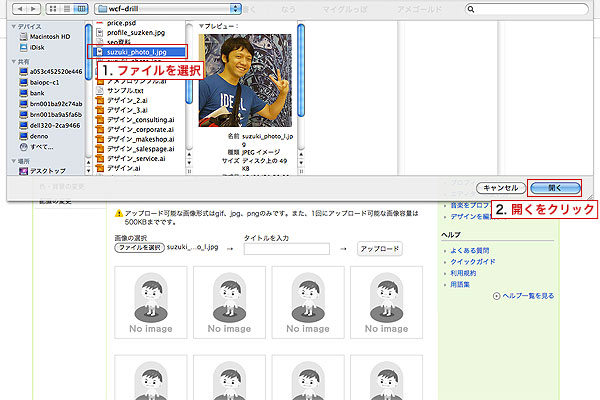Select file サンプル.txt
Viewport: 600px width, 400px height.
[120, 91]
